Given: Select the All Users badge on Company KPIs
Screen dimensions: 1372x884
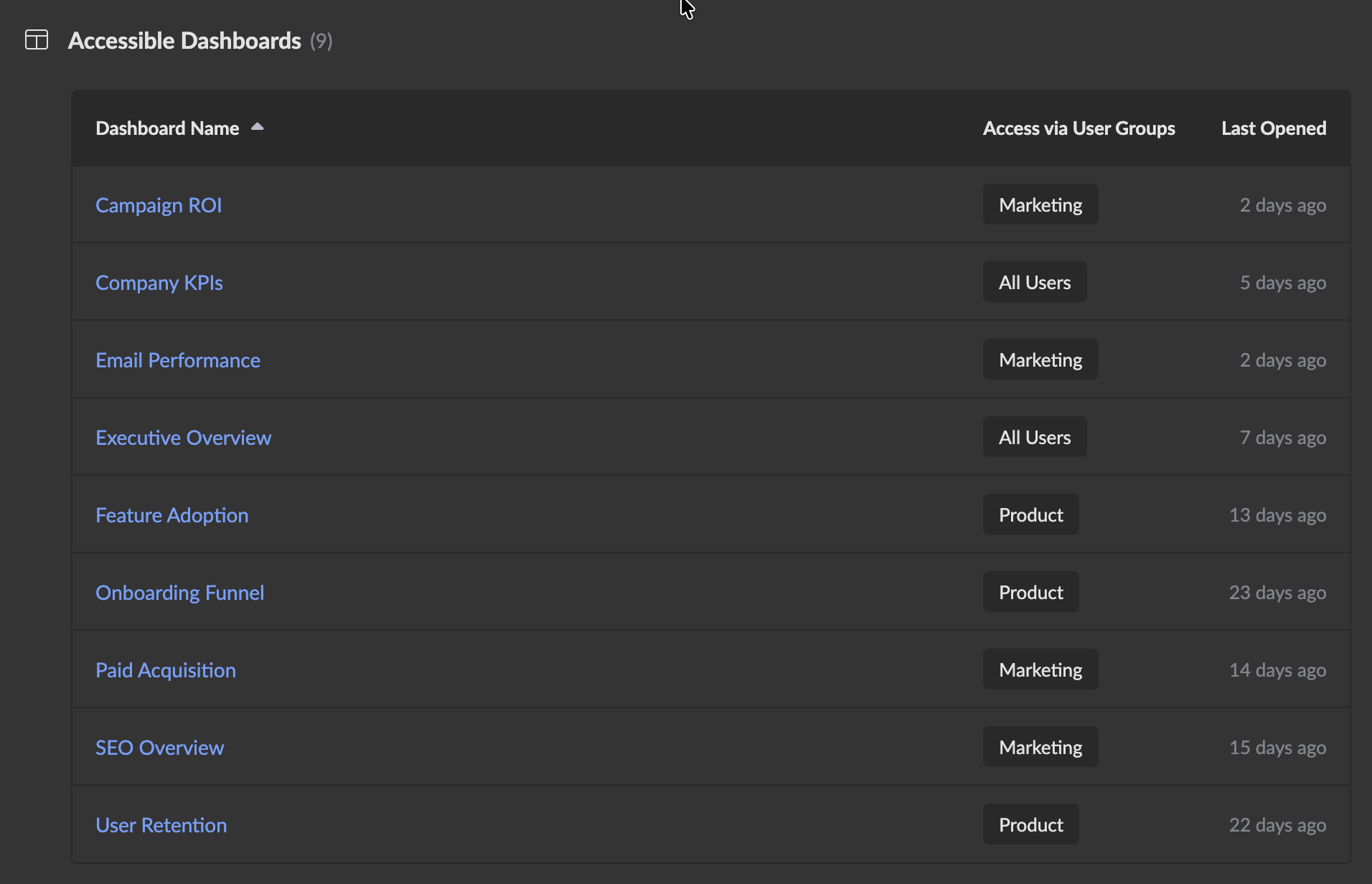Looking at the screenshot, I should [x=1034, y=281].
